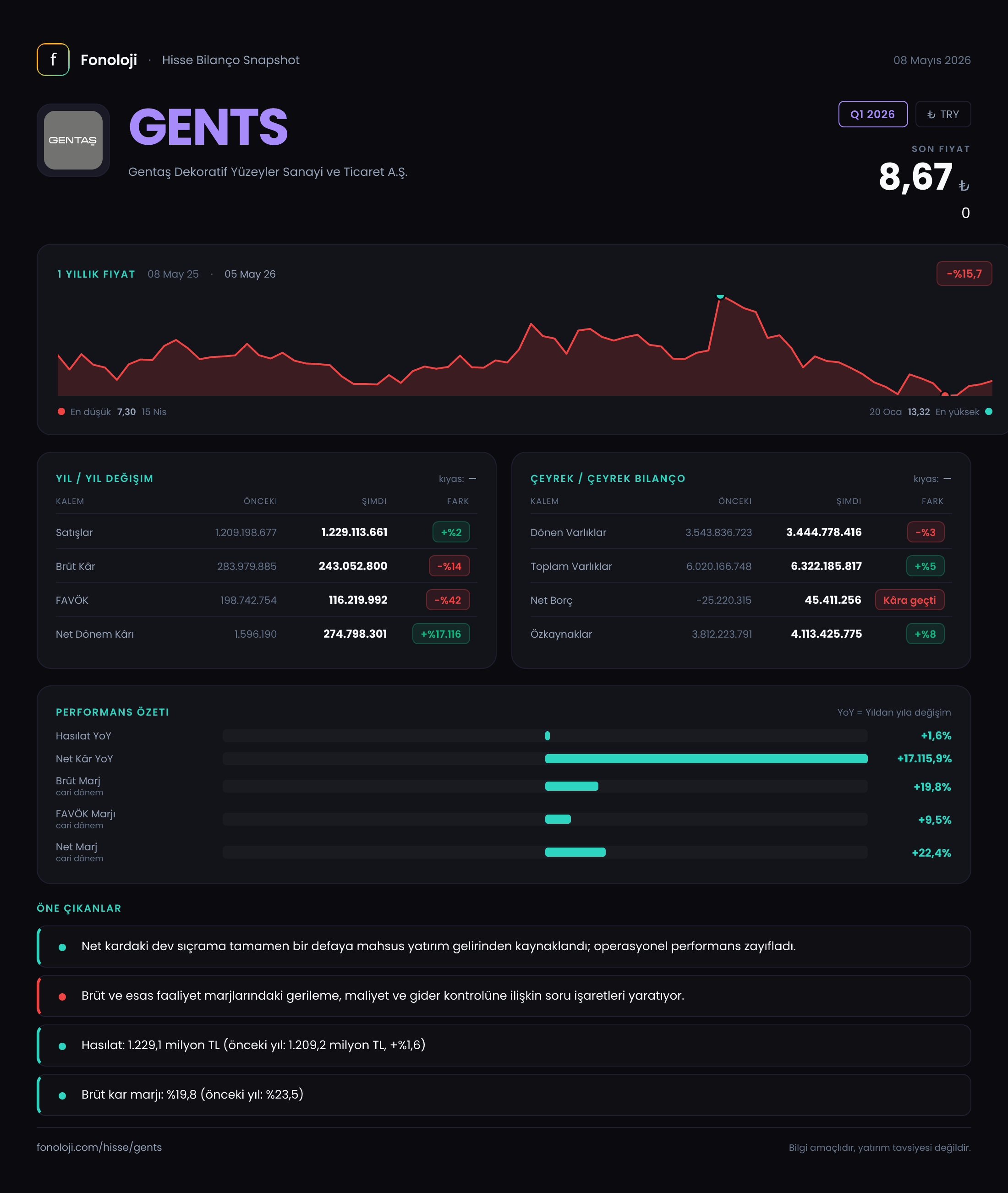Click Net Dönem Kârı previous value 1.596.190
Viewport: 1008px width, 1193px height.
(x=255, y=634)
